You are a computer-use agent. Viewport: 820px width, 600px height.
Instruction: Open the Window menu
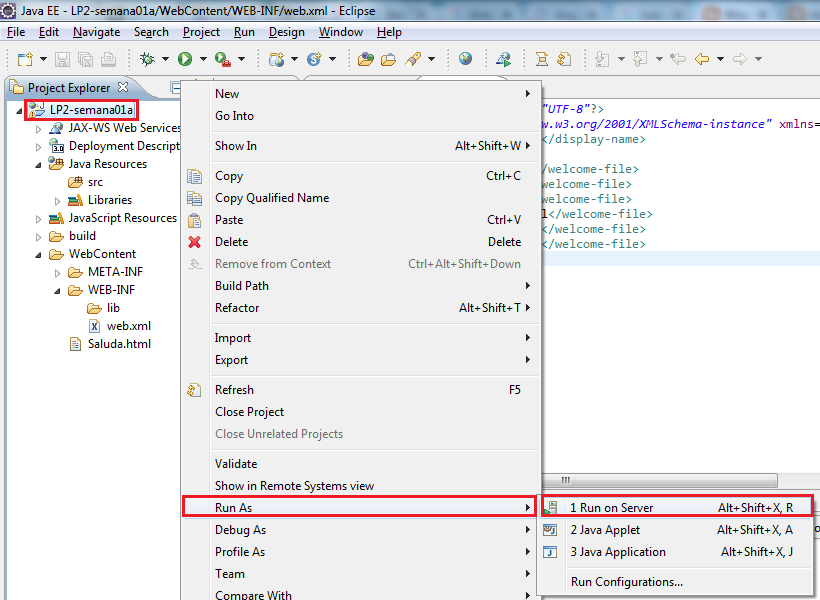pyautogui.click(x=340, y=31)
